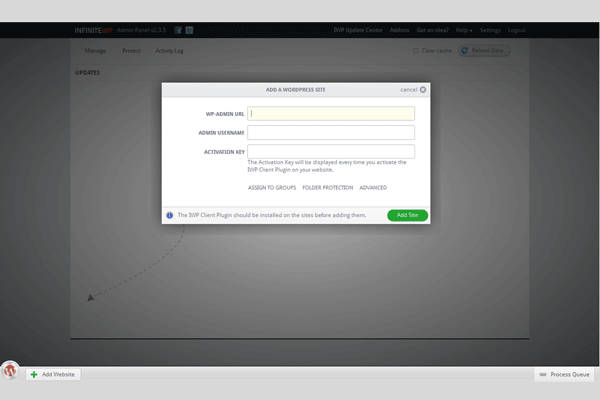
Task: Click the blue info icon in dialog footer
Action: point(170,215)
